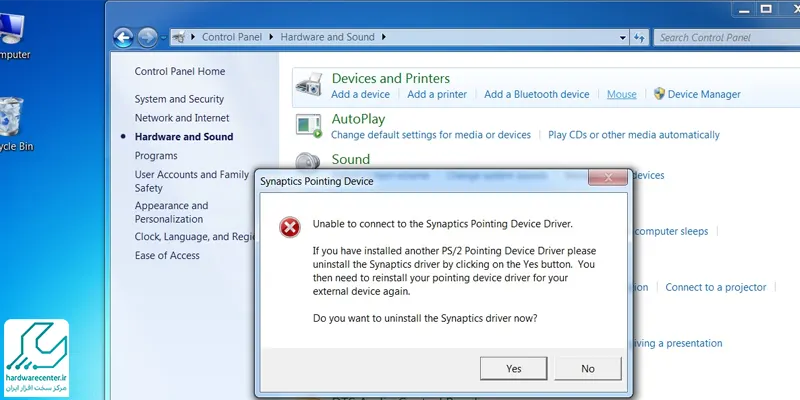This screenshot has width=800, height=400.
Task: Click Add a Bluetooth device link
Action: [x=536, y=94]
